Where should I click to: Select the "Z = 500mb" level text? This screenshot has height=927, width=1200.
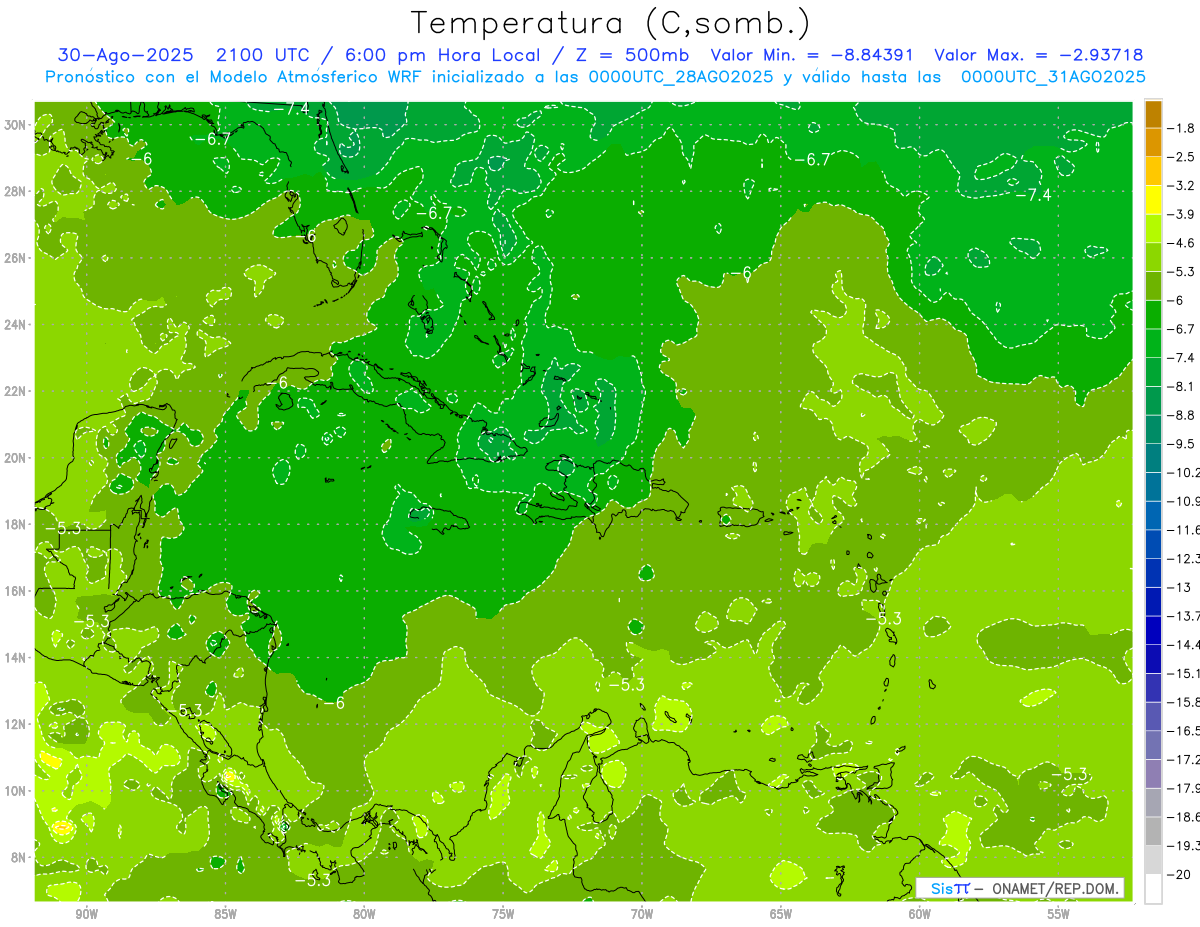(628, 55)
